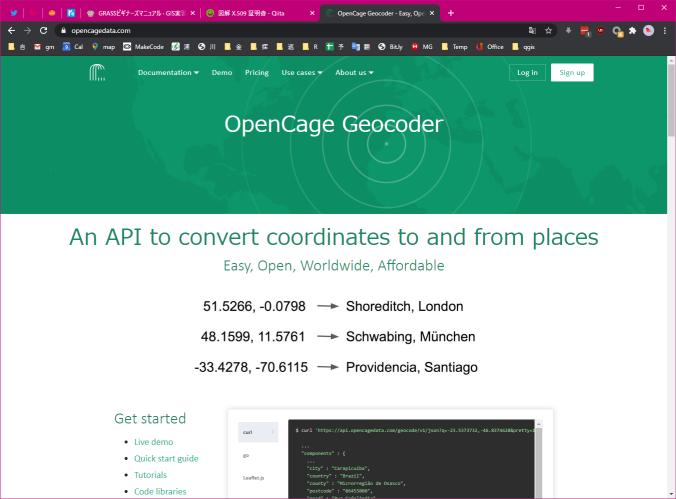This screenshot has width=676, height=499.
Task: Reload the page with the refresh icon
Action: click(x=43, y=31)
